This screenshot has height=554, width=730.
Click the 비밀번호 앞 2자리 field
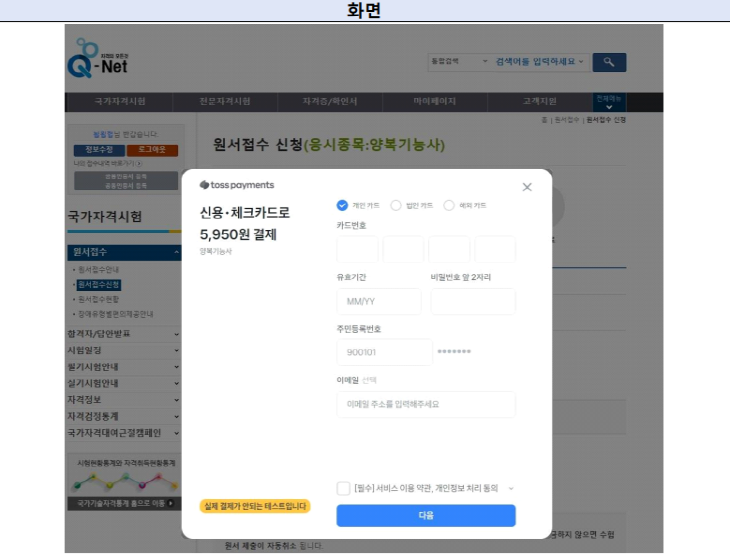click(x=473, y=301)
